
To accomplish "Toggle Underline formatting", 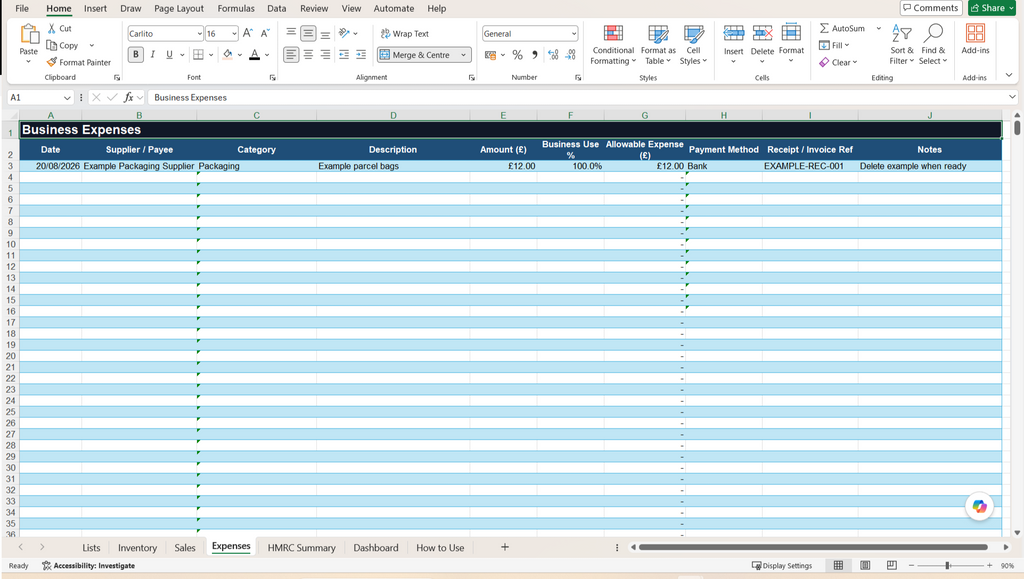I will click(169, 54).
